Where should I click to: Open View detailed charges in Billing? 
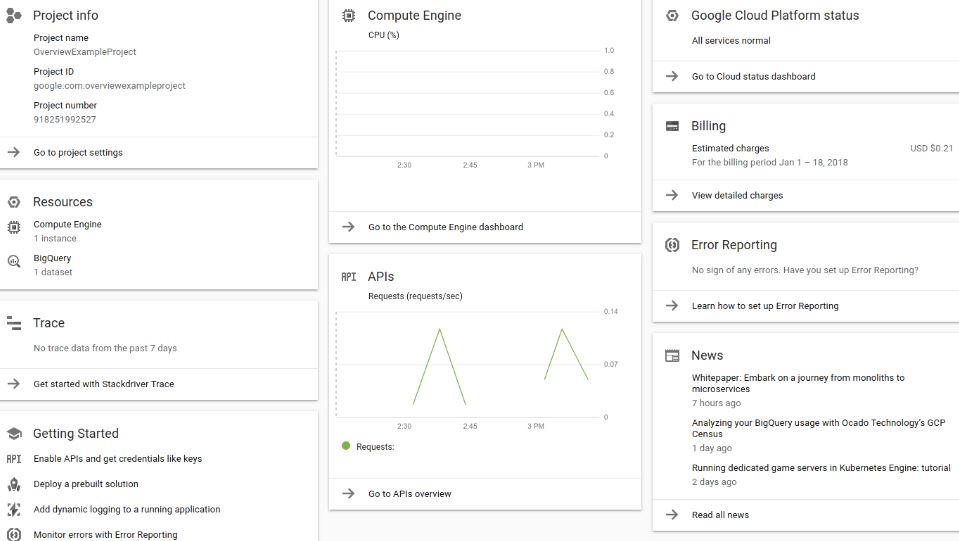point(737,195)
